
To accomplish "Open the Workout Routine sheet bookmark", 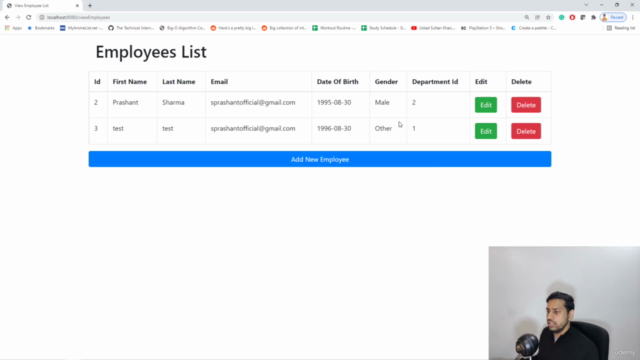I will [x=334, y=28].
